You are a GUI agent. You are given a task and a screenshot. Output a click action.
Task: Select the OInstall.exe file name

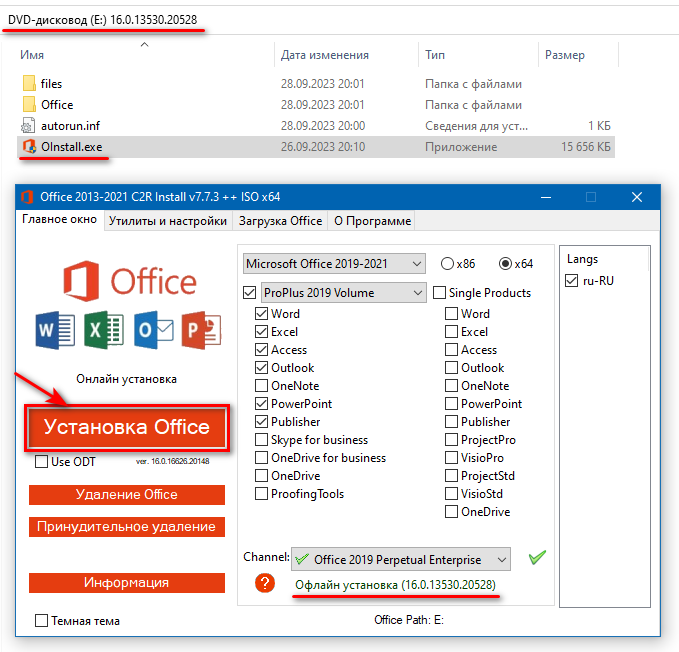point(72,147)
